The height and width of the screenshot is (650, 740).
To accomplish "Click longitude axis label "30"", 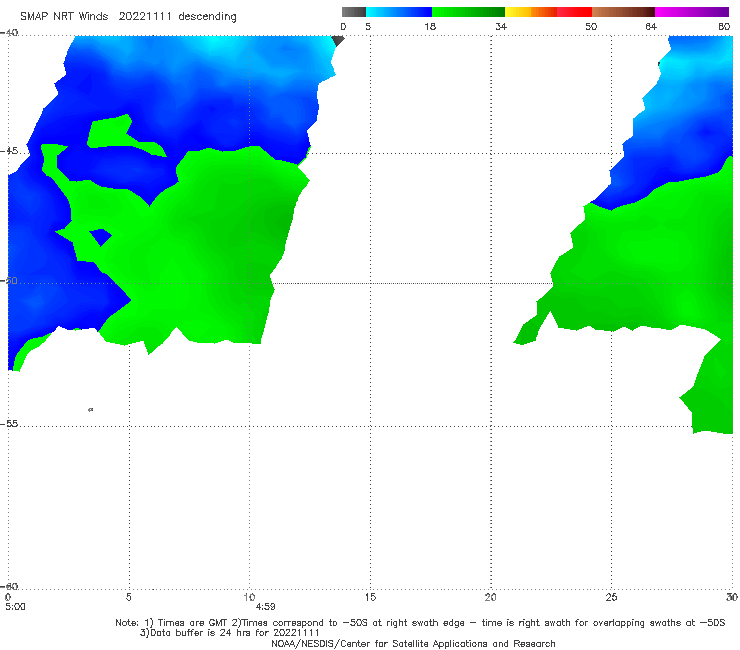I will 732,597.
